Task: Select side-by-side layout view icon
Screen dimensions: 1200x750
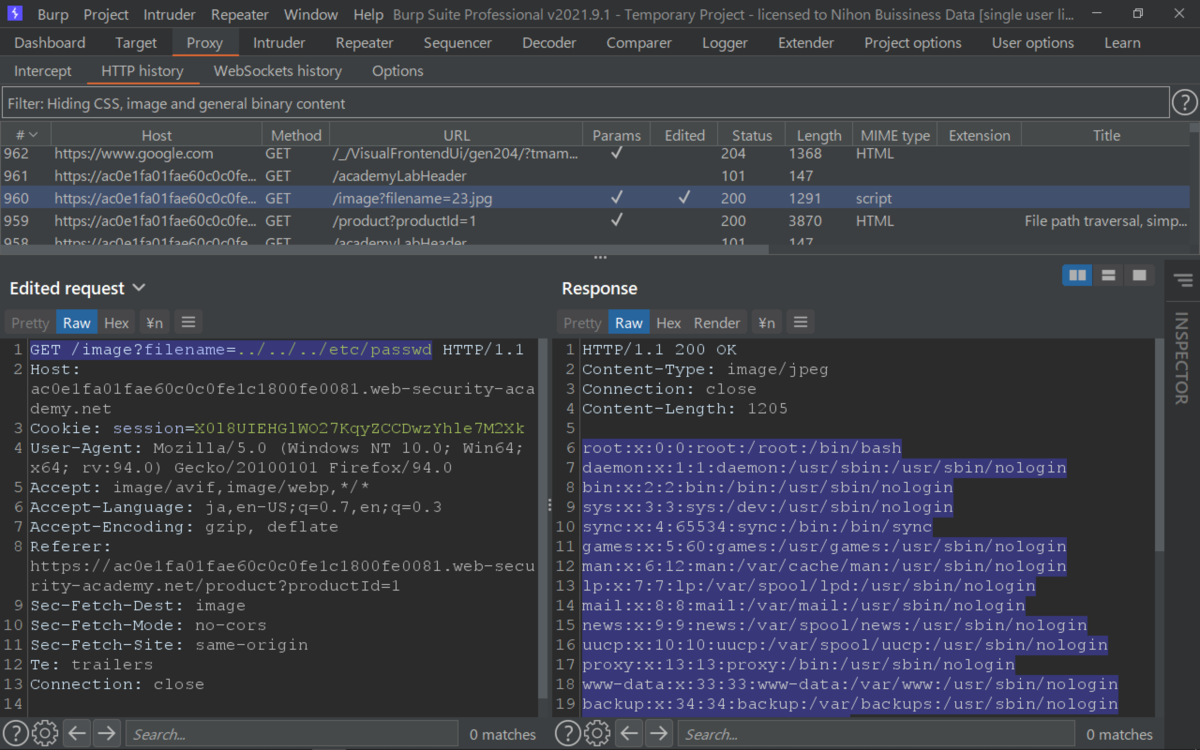Action: (x=1077, y=275)
